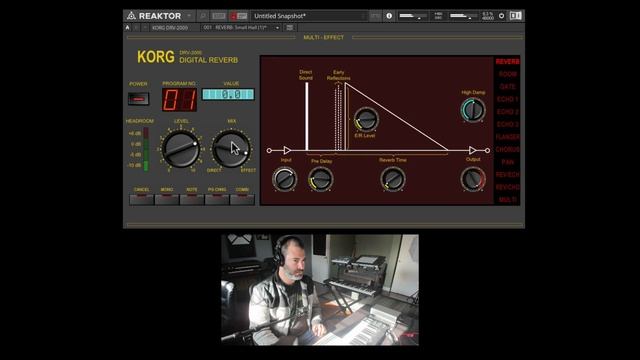Screen dimensions: 640x360
Task: Click the PROGRAM NO. red LED display
Action: pos(179,100)
